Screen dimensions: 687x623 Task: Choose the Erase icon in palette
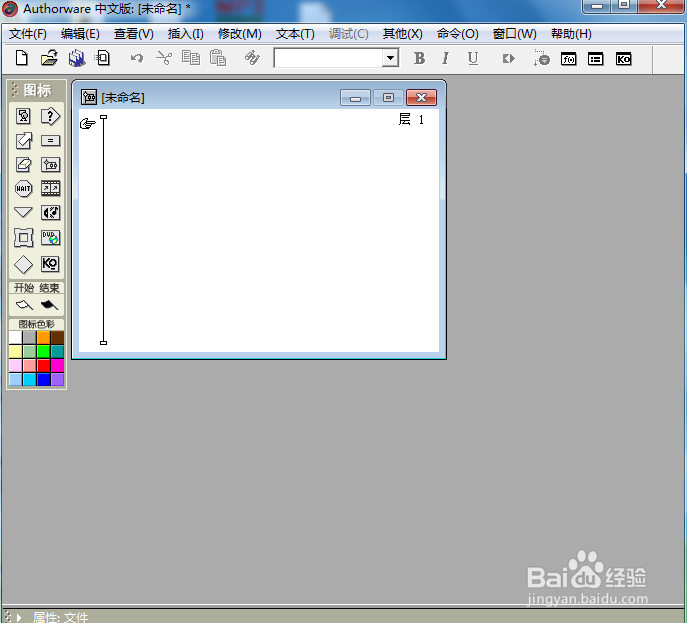point(23,165)
